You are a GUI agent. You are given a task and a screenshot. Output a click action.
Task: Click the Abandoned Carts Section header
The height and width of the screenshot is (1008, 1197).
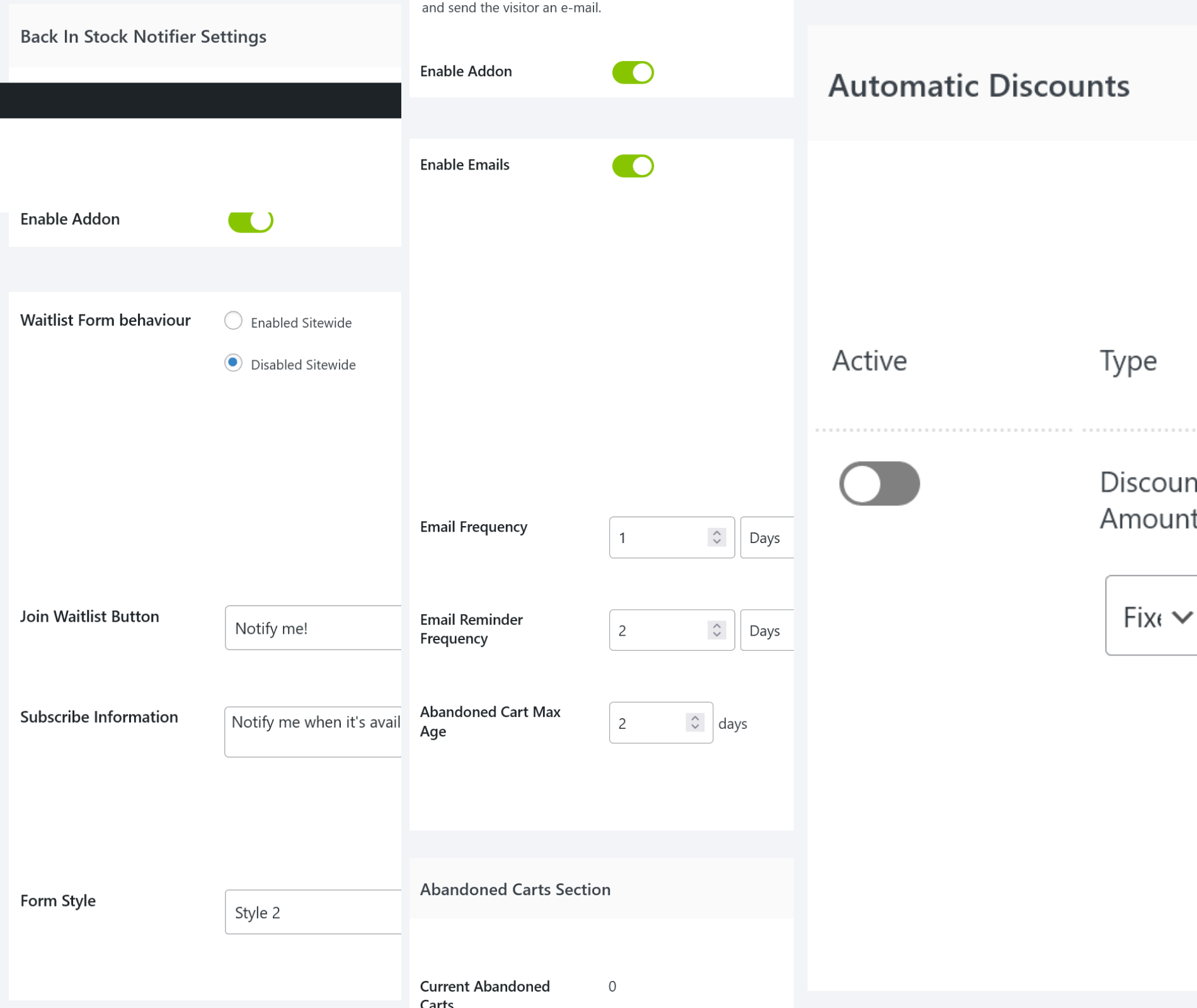coord(515,890)
